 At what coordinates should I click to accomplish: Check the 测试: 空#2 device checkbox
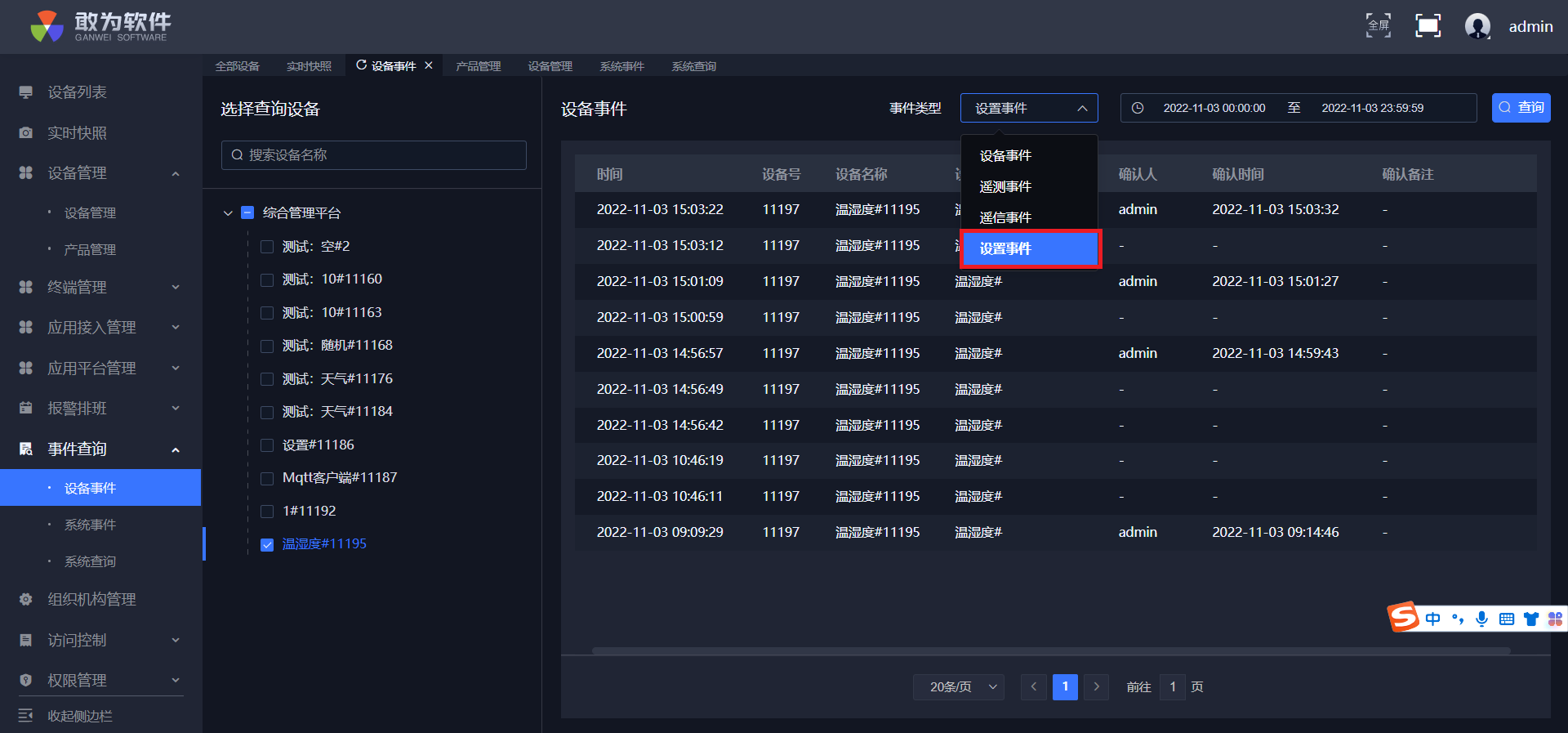click(267, 247)
